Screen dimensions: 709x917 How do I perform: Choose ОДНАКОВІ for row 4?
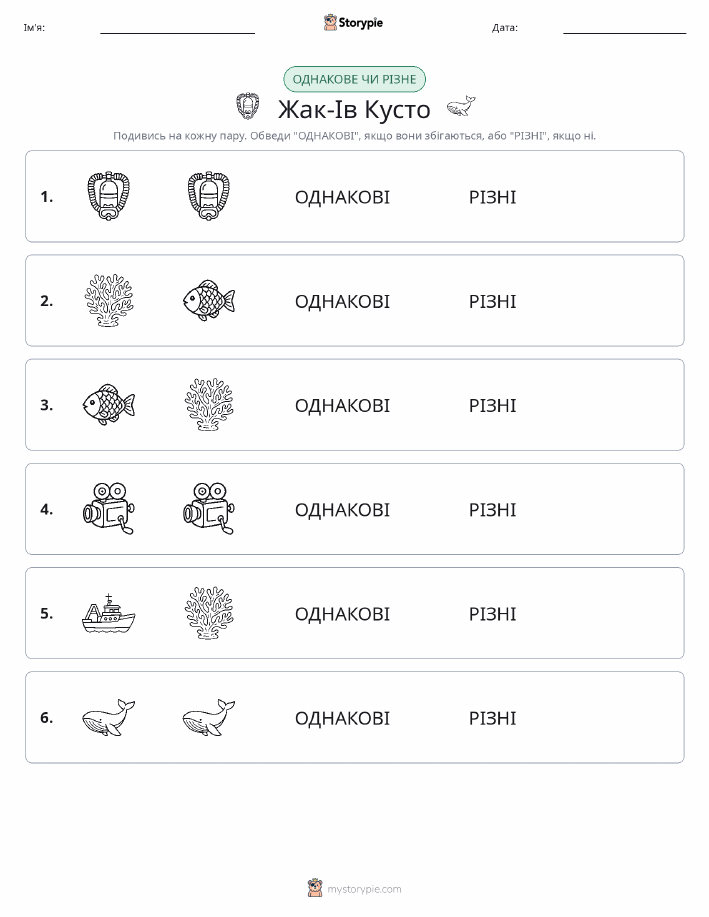[342, 509]
